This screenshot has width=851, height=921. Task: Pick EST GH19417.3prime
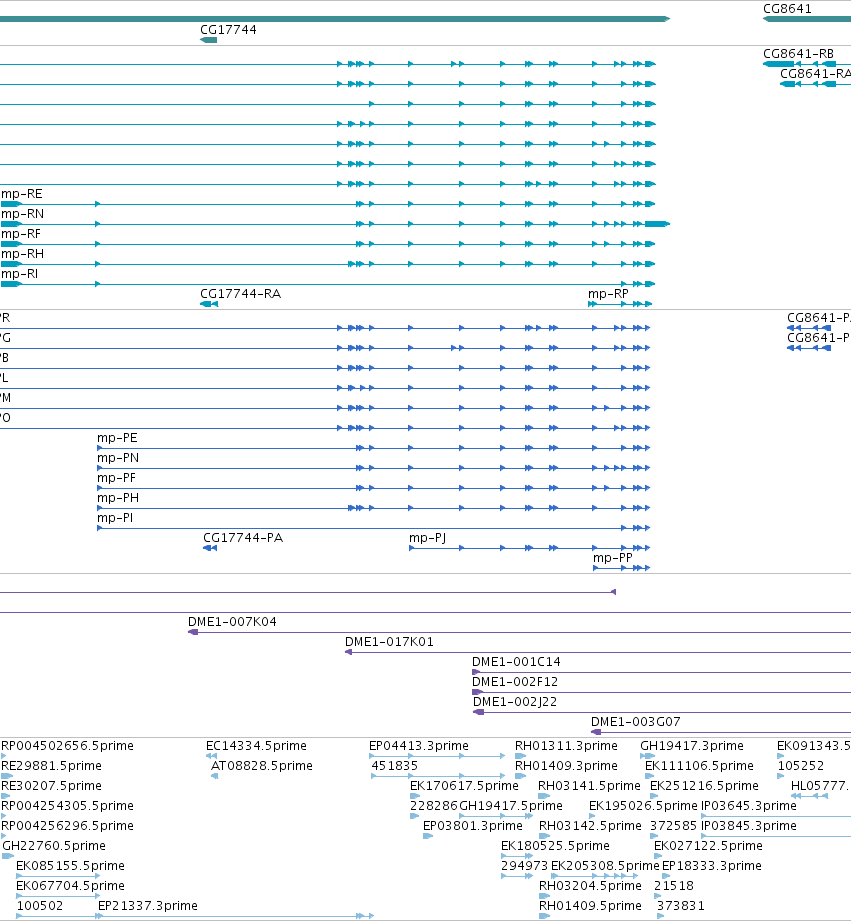[x=692, y=746]
